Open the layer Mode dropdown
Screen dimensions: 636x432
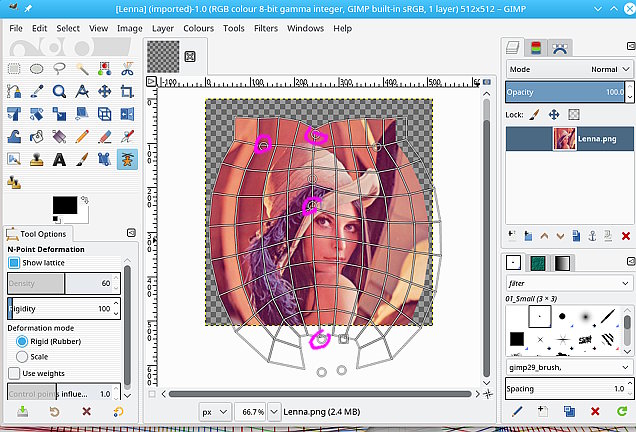pyautogui.click(x=569, y=69)
